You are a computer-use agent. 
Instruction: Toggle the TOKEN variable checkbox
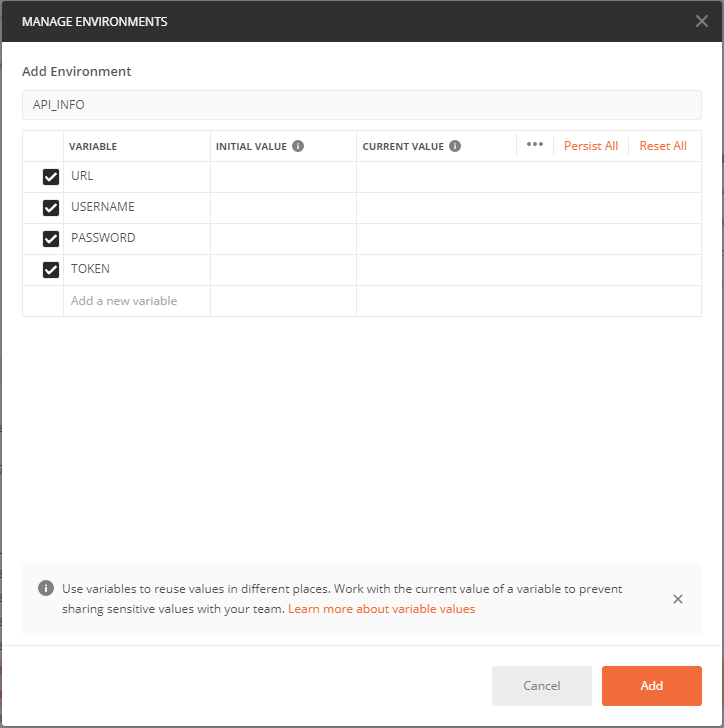click(51, 270)
